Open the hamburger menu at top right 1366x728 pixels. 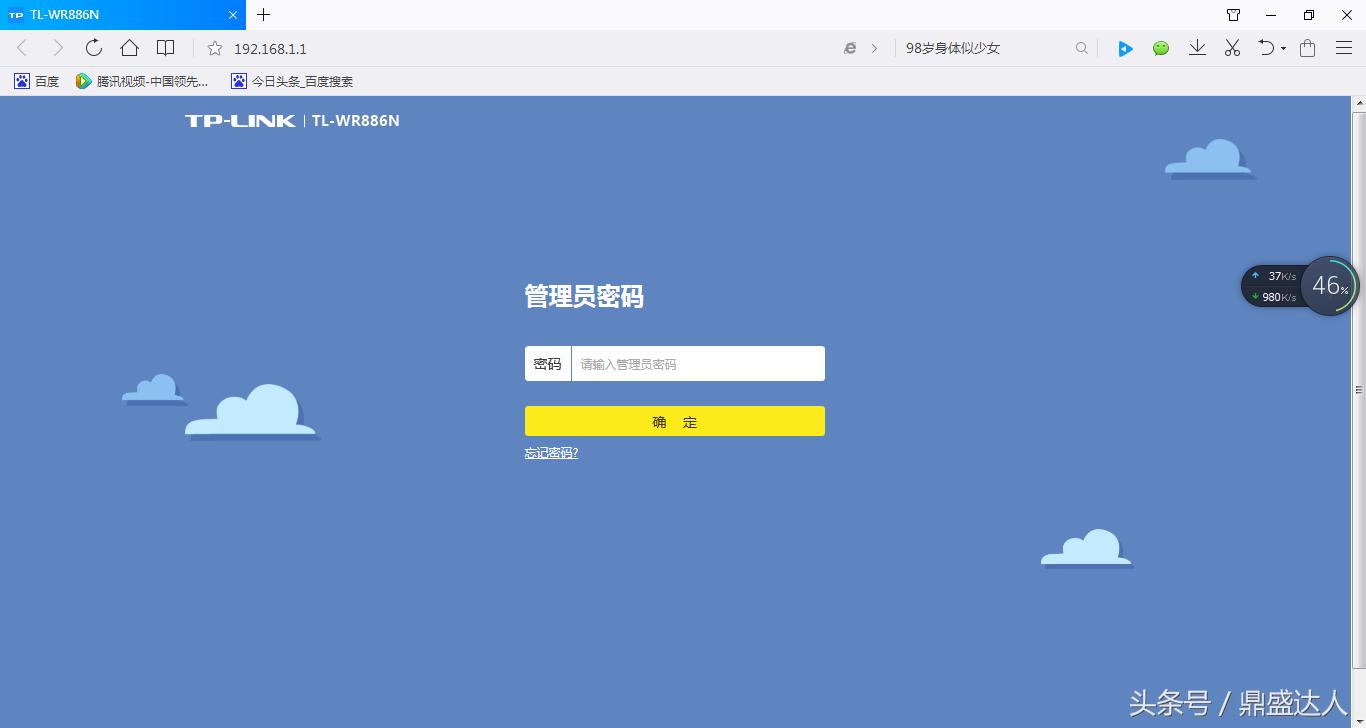[1343, 47]
